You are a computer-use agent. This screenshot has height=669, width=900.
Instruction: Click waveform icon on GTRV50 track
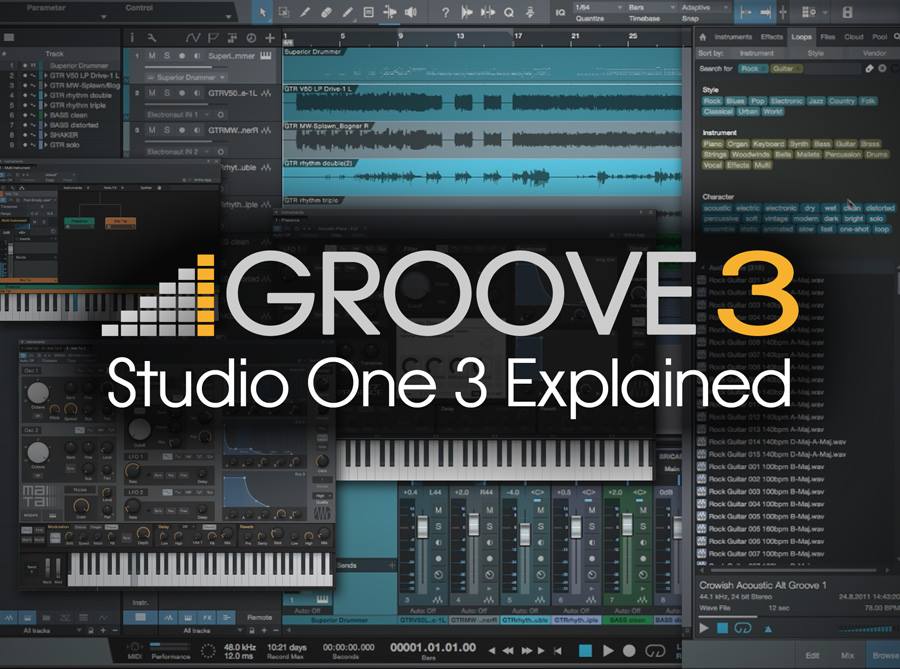(x=266, y=93)
